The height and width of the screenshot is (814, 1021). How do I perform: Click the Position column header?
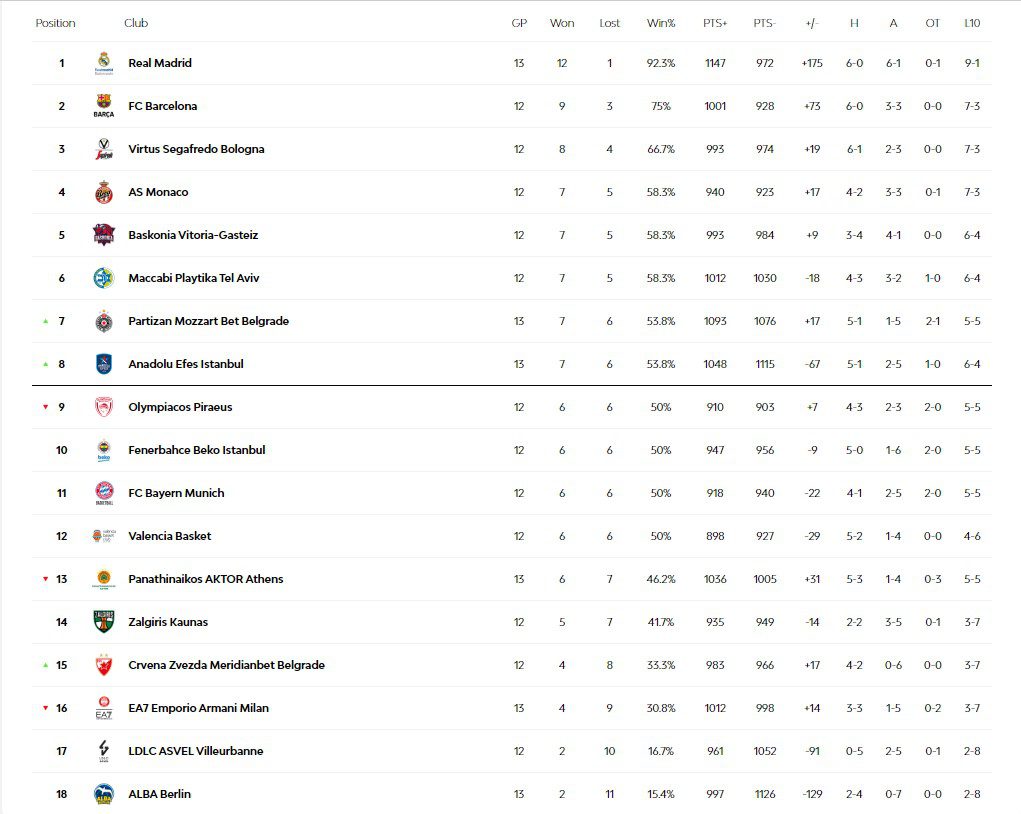[56, 23]
